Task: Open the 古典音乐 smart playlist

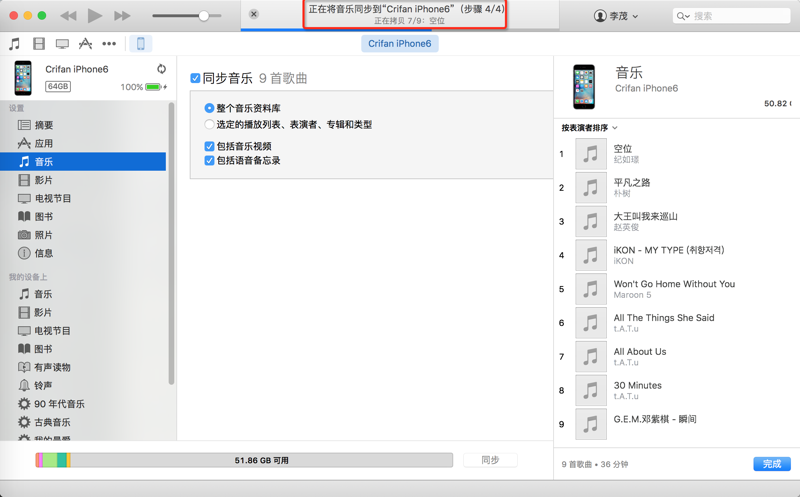Action: coord(83,423)
